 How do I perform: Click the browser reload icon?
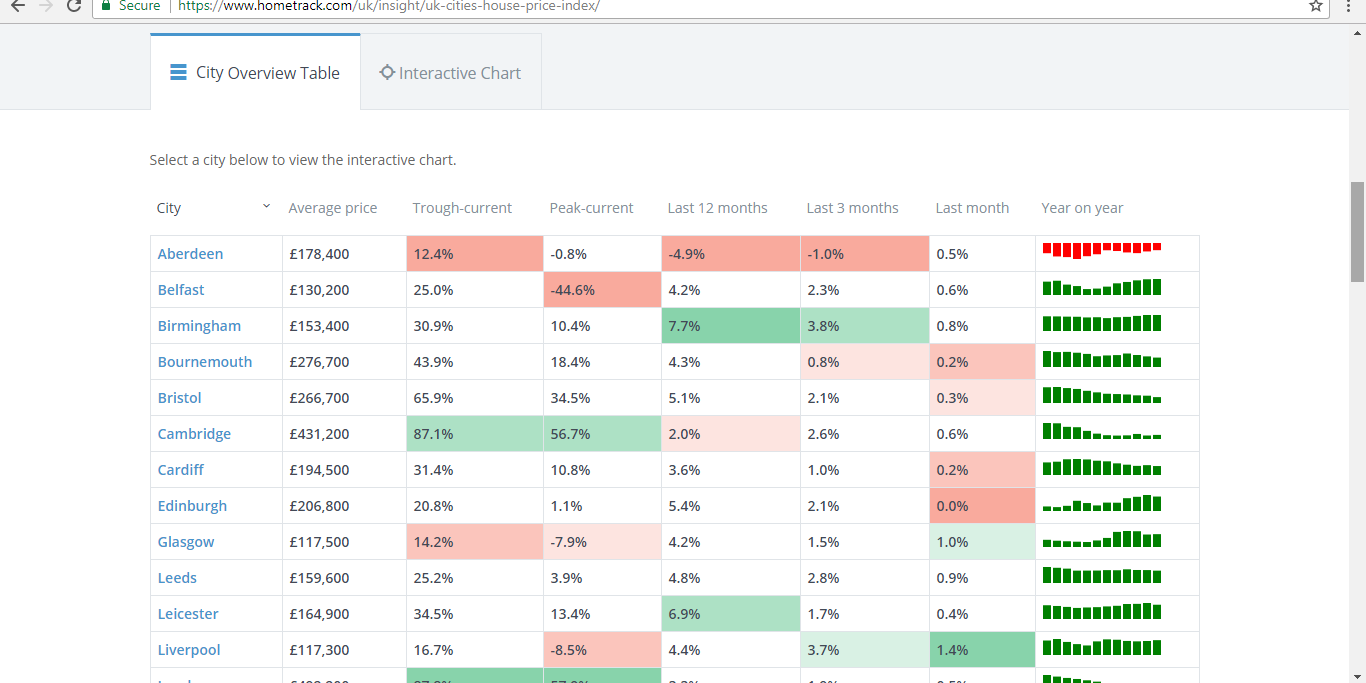pos(74,6)
